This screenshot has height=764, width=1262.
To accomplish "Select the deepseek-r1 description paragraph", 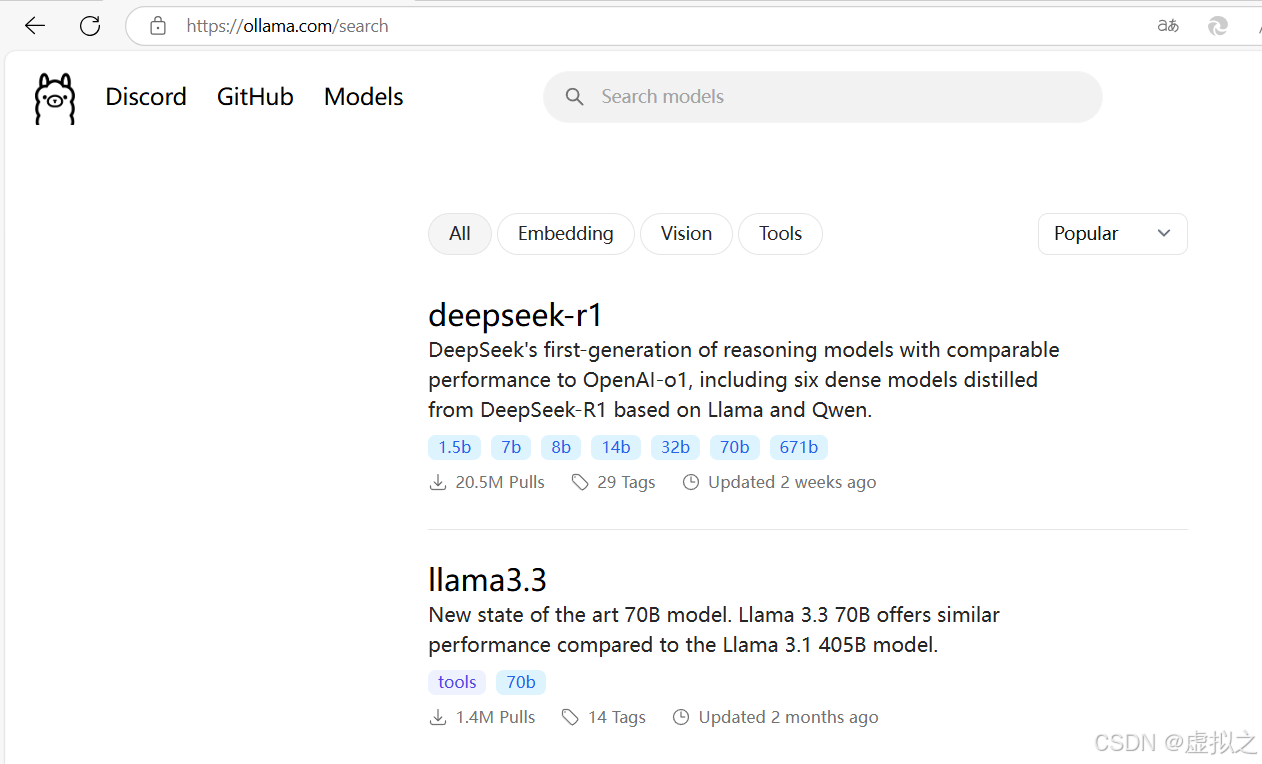I will (x=744, y=380).
